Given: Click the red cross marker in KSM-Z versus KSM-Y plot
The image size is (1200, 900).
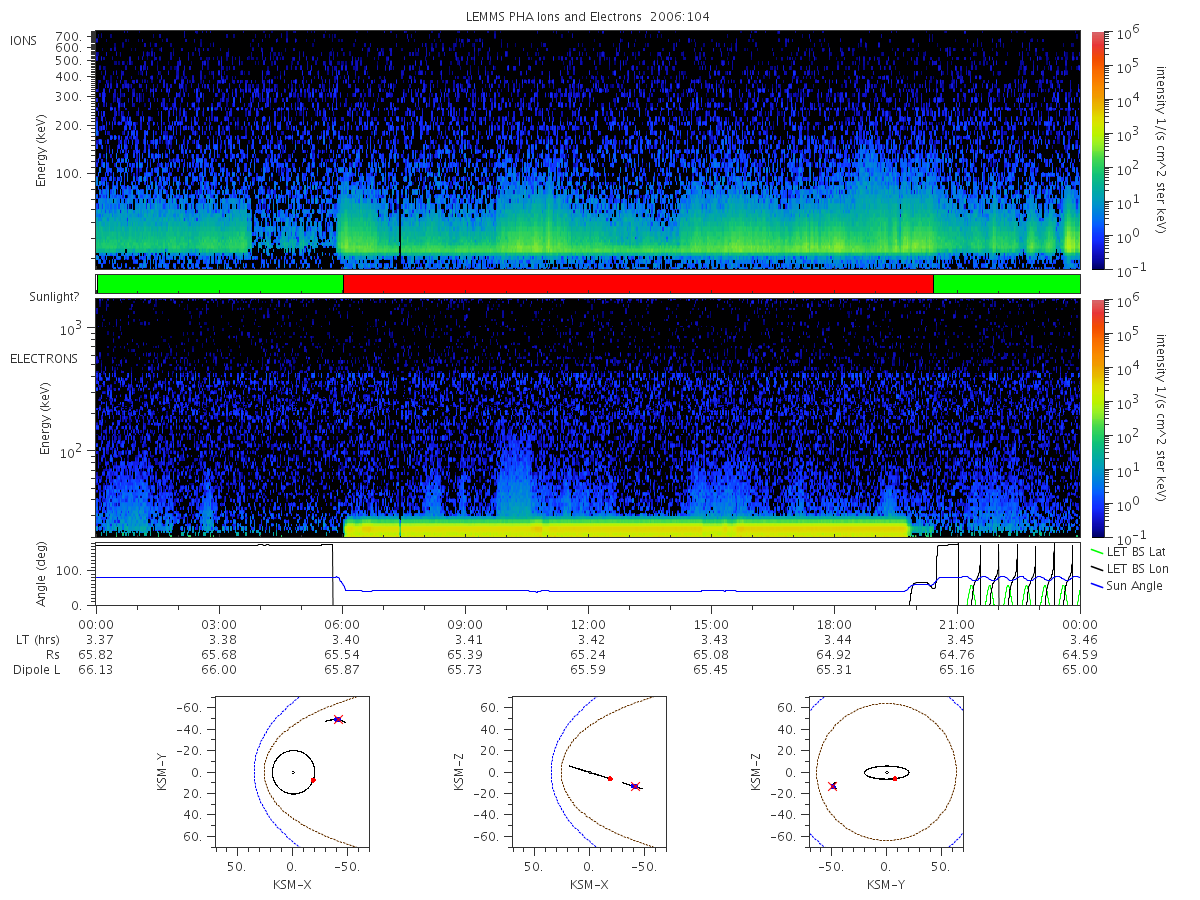Looking at the screenshot, I should click(832, 786).
